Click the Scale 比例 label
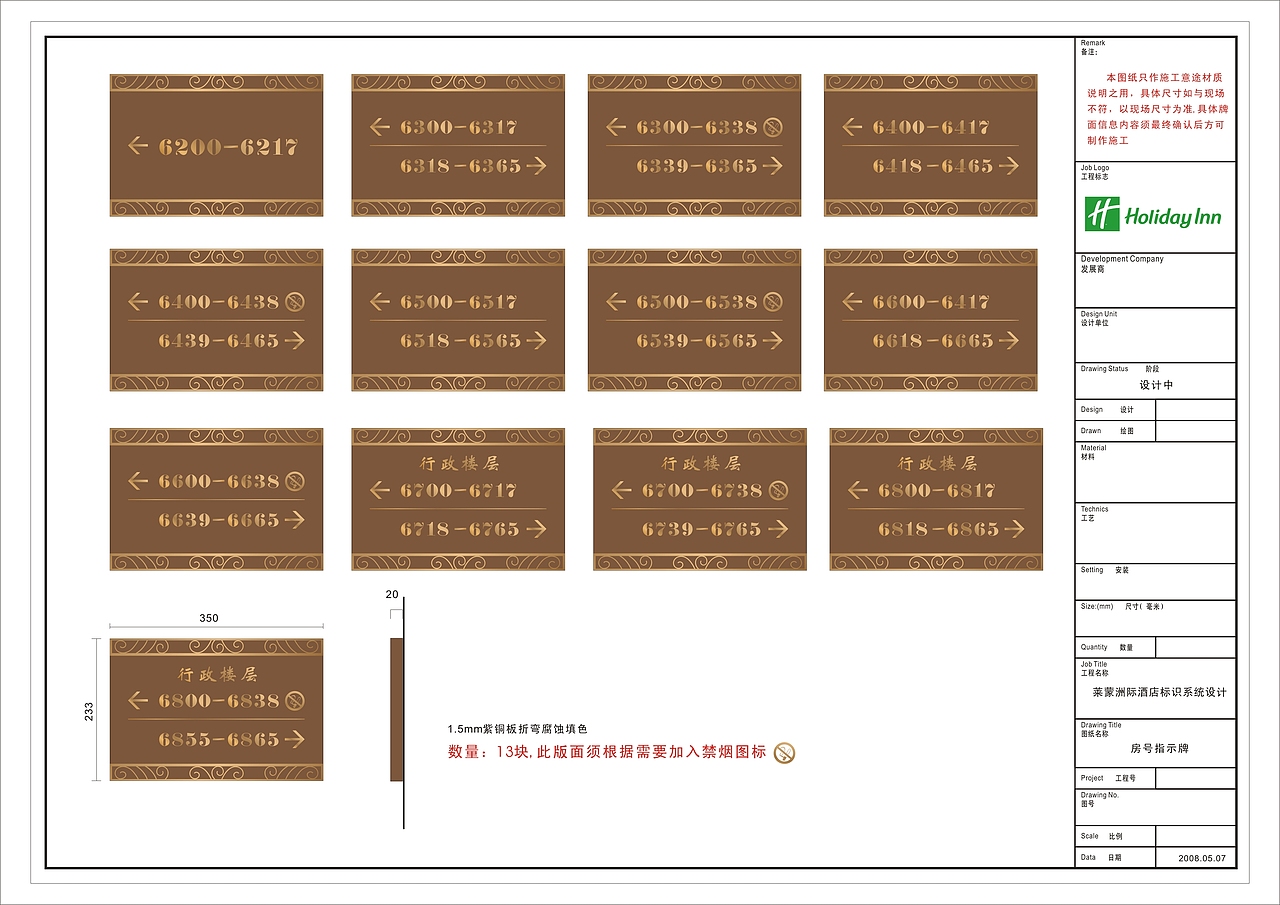The image size is (1280, 905). coord(1103,836)
